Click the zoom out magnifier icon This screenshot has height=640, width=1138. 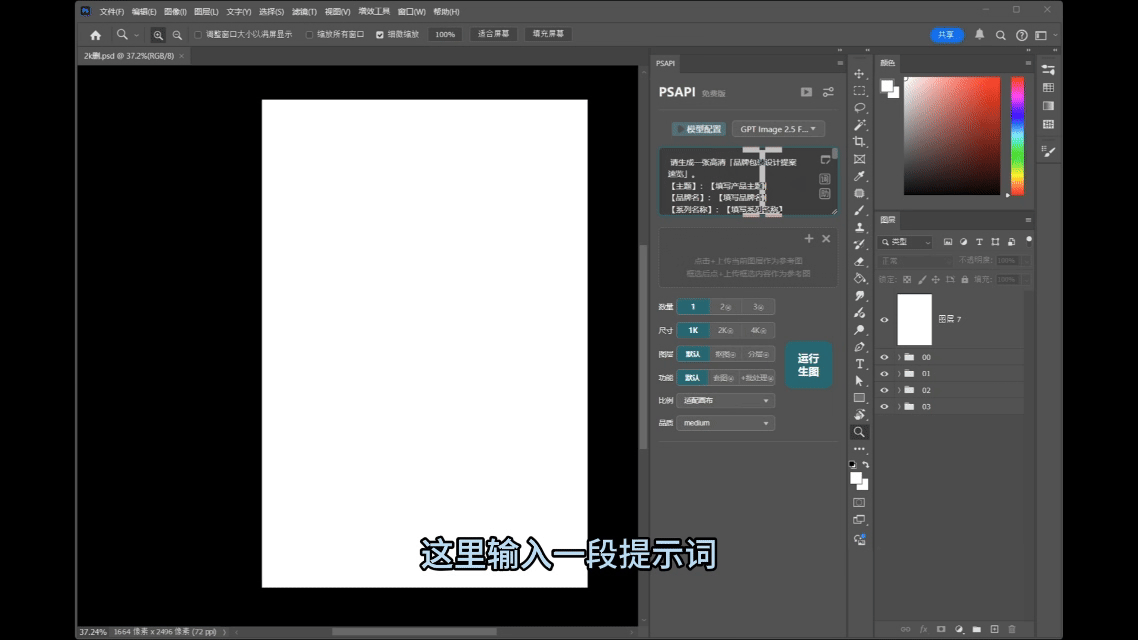(177, 35)
